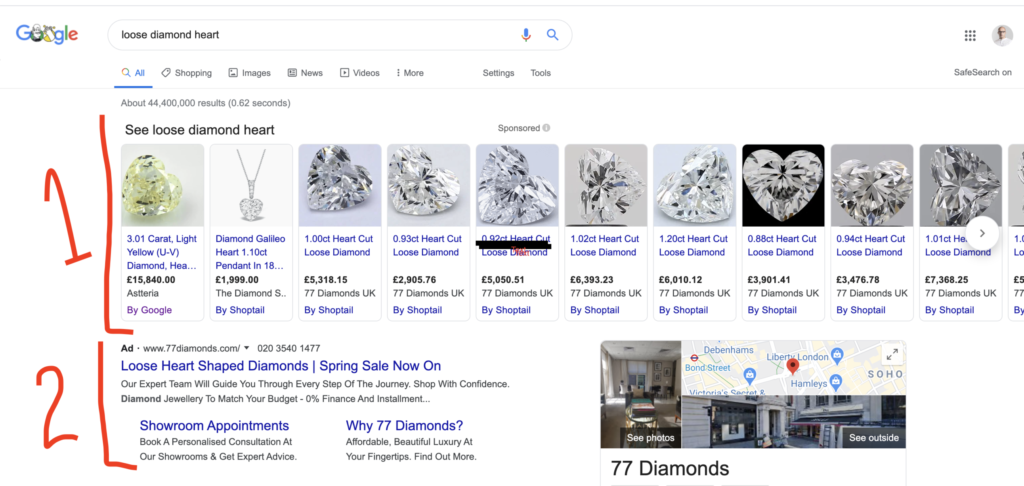Click the £3,901.41 price
The width and height of the screenshot is (1024, 486).
point(770,280)
